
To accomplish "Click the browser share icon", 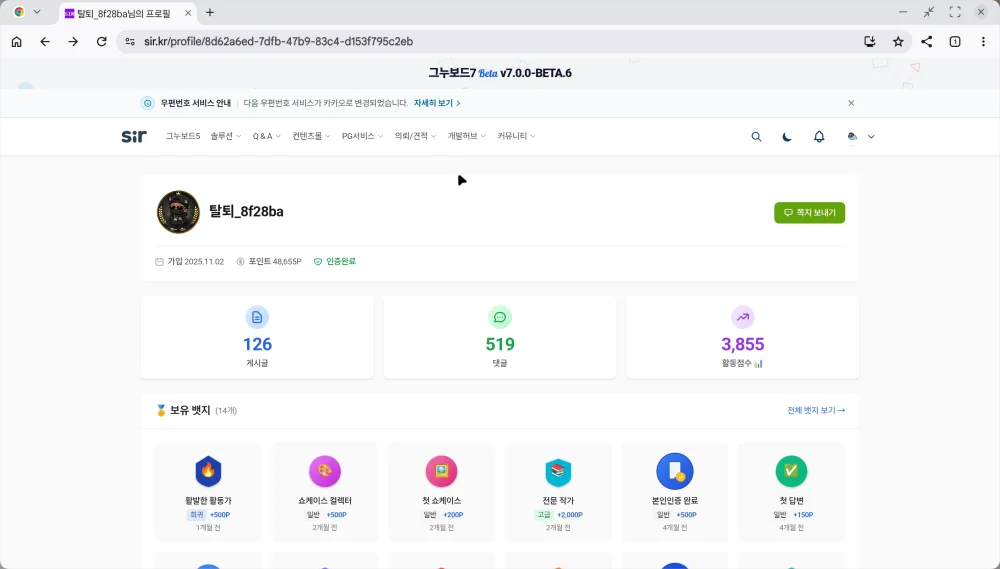I will click(927, 41).
